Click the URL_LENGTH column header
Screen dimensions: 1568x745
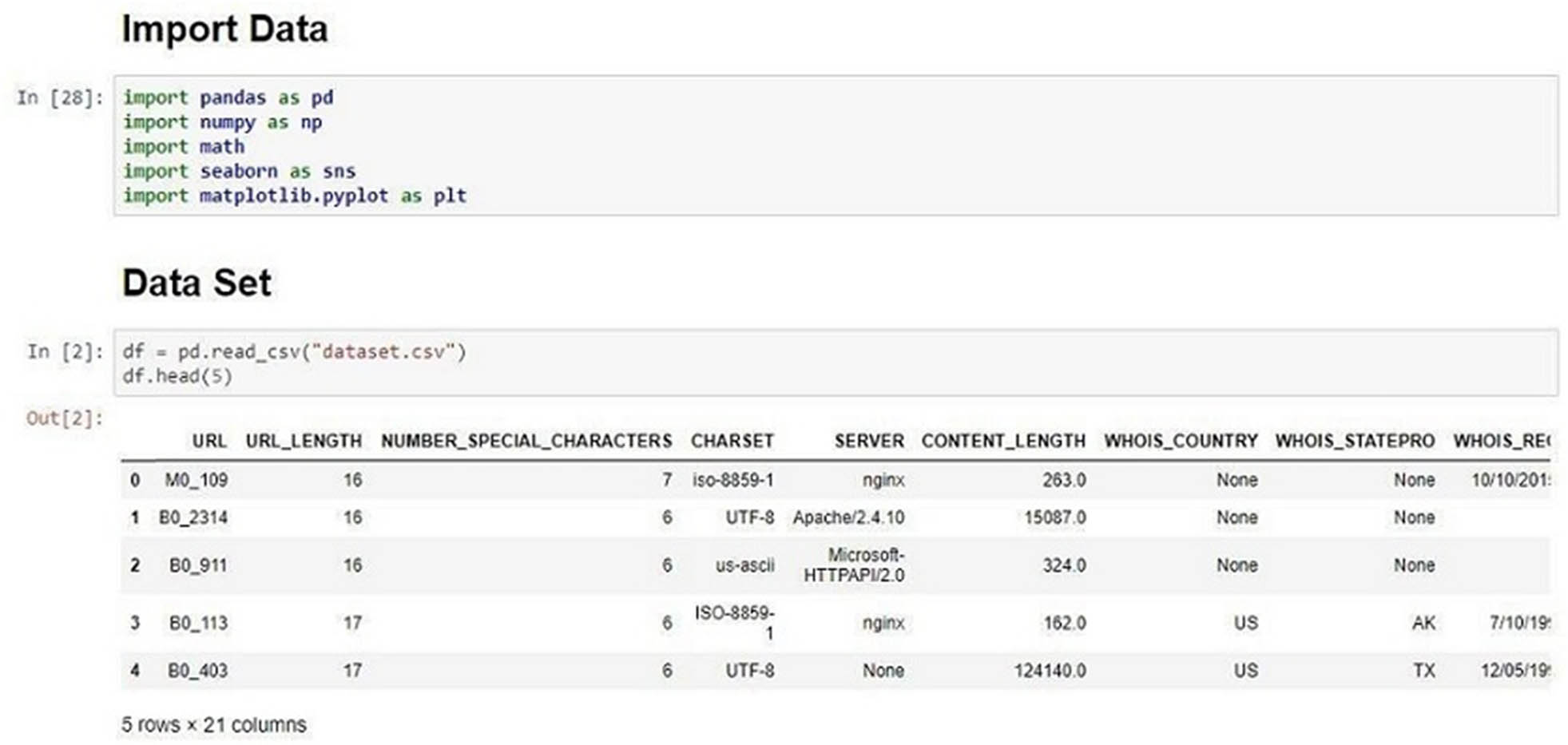pos(302,441)
